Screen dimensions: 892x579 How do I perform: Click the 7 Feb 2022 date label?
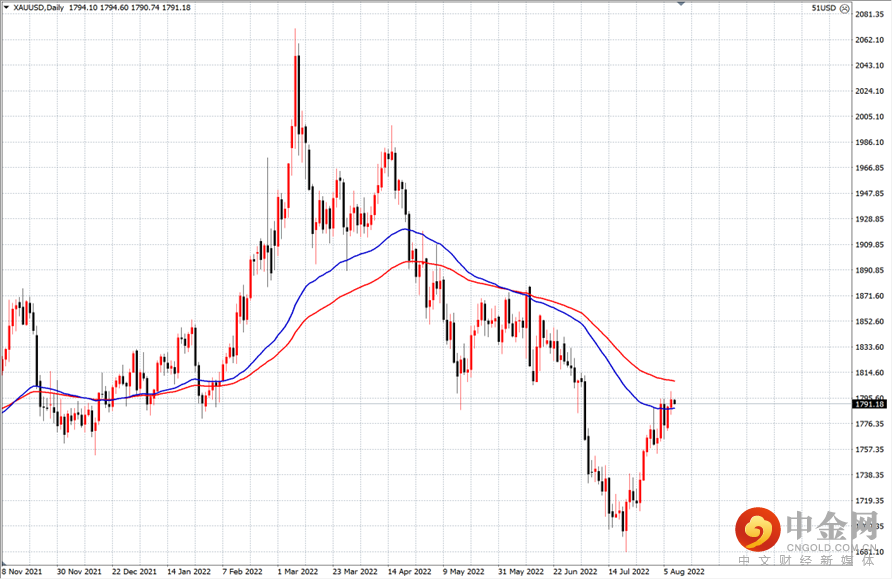coord(242,572)
